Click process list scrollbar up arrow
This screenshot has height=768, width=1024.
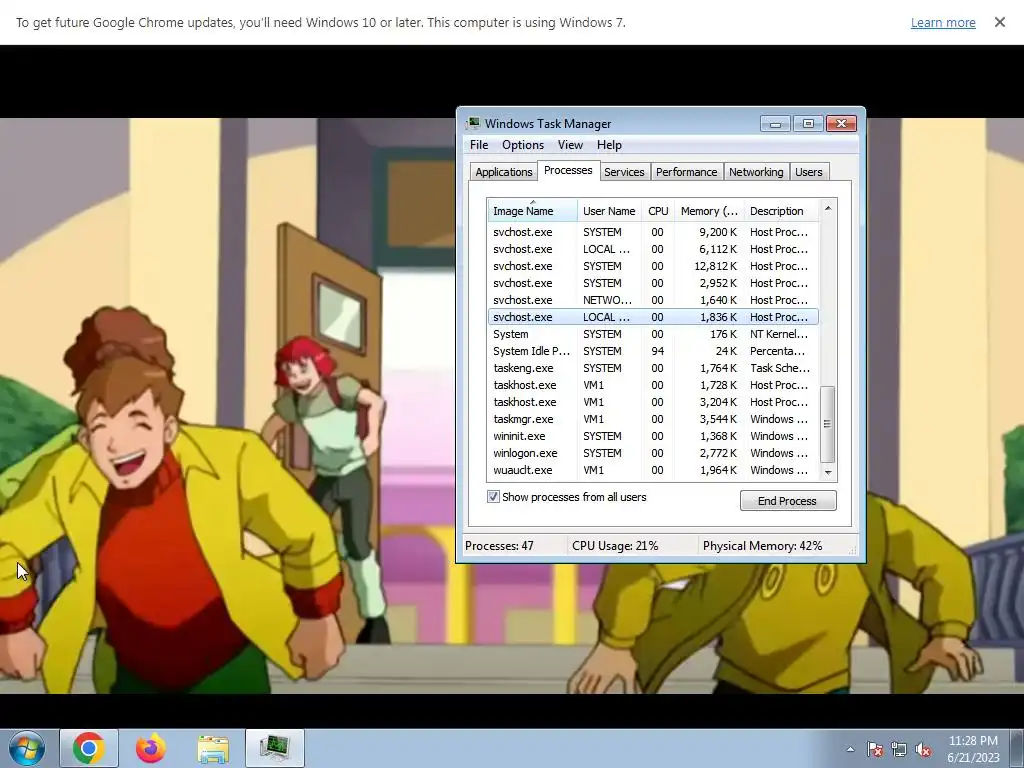828,208
